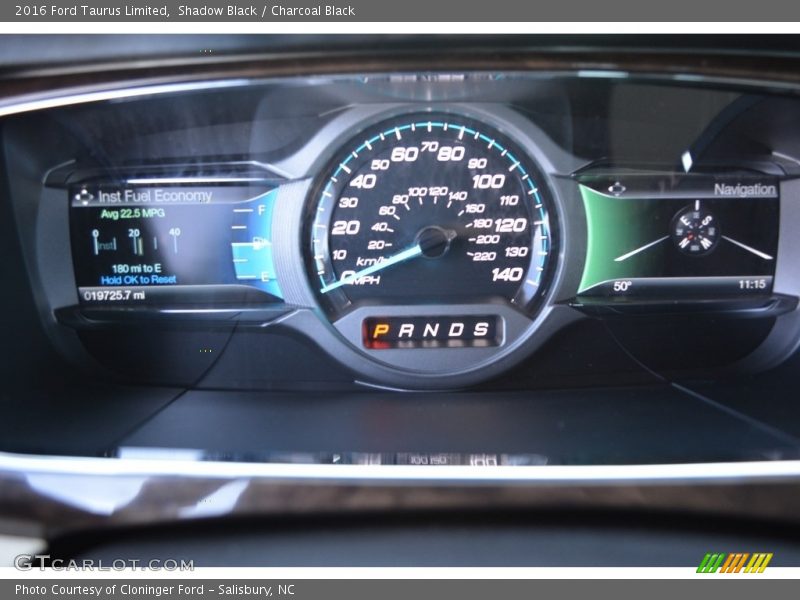Click the speedometer needle center hub
The width and height of the screenshot is (800, 600).
433,242
